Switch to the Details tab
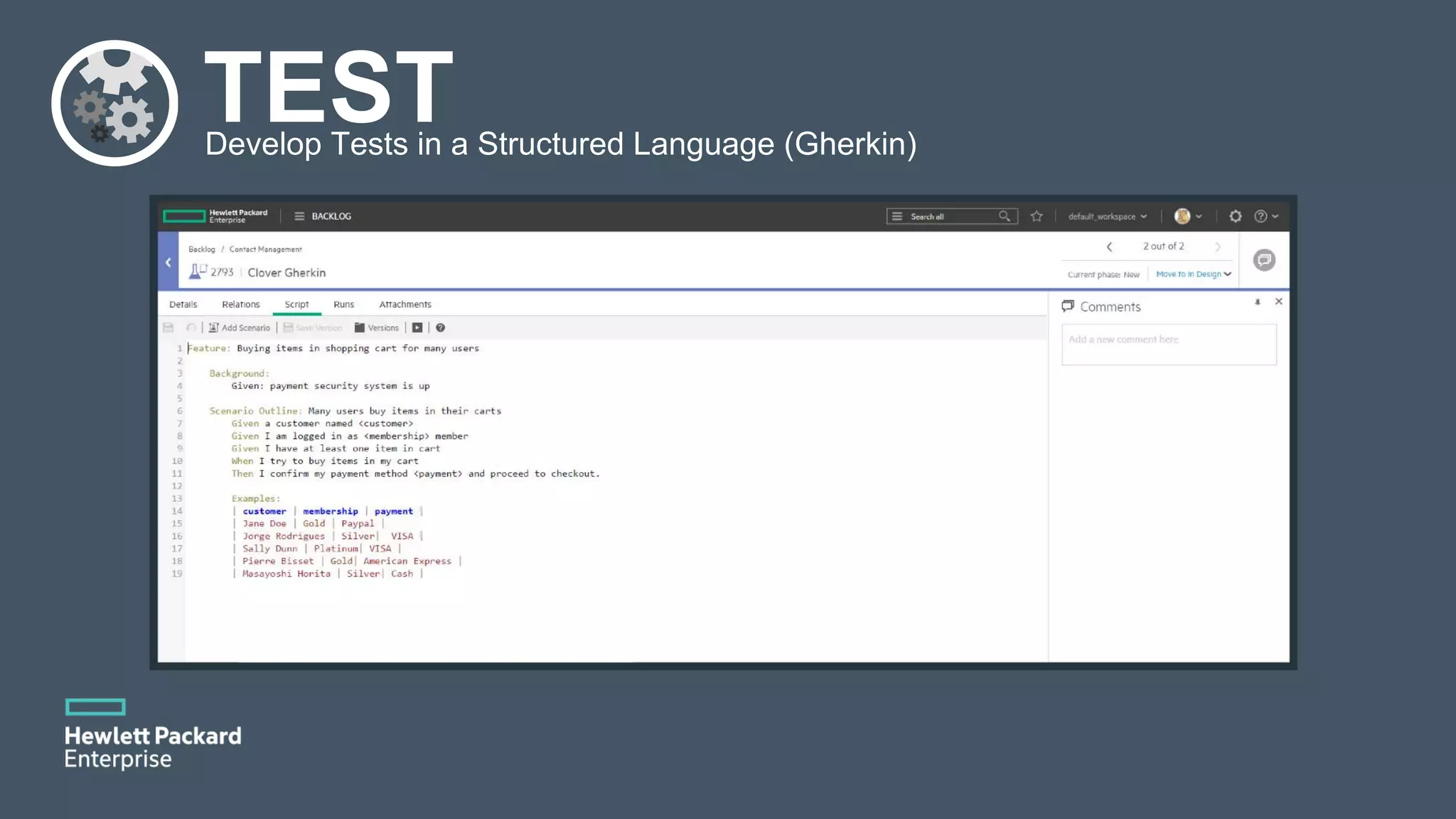Screen dimensions: 1456x819 [183, 304]
